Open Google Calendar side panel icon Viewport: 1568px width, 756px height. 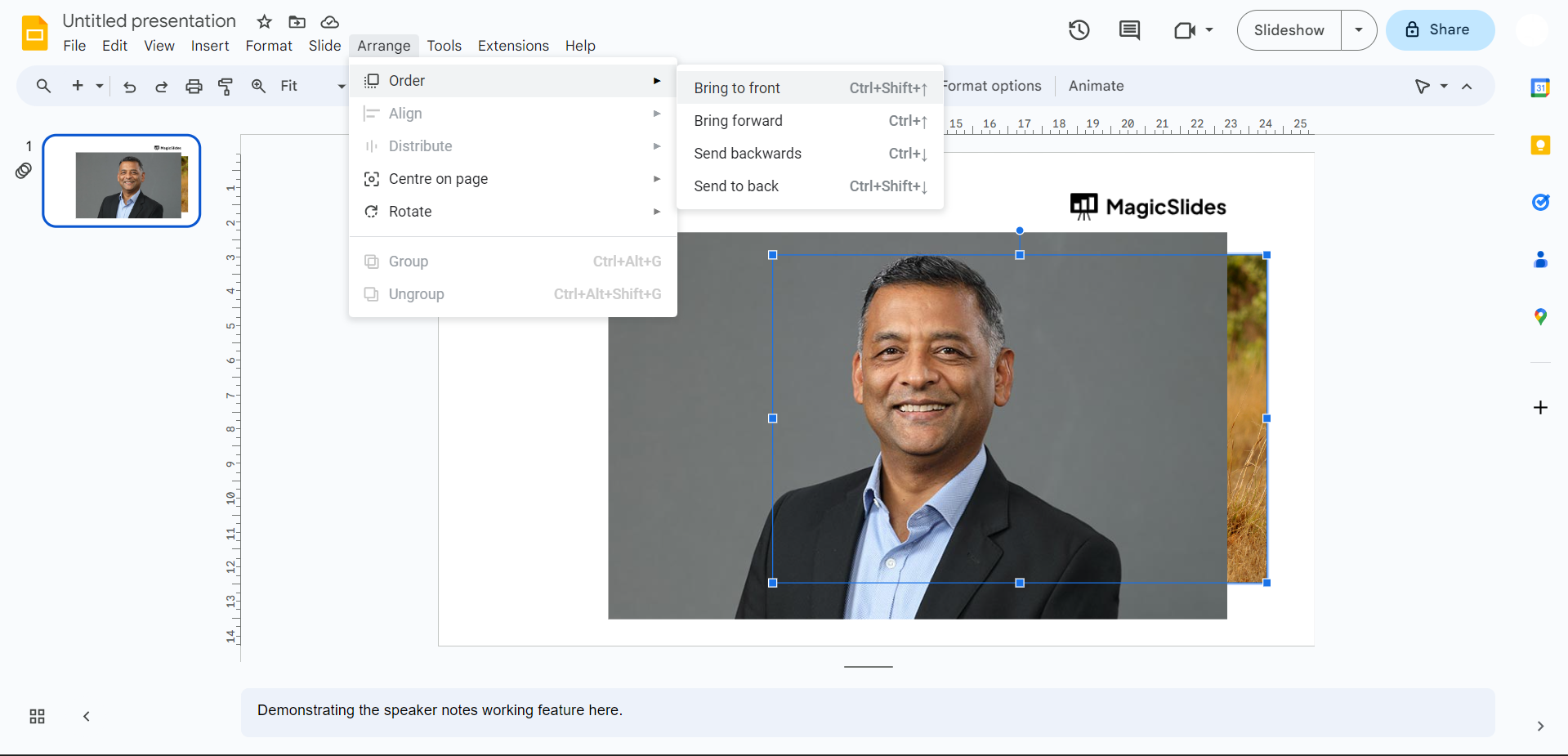tap(1540, 88)
